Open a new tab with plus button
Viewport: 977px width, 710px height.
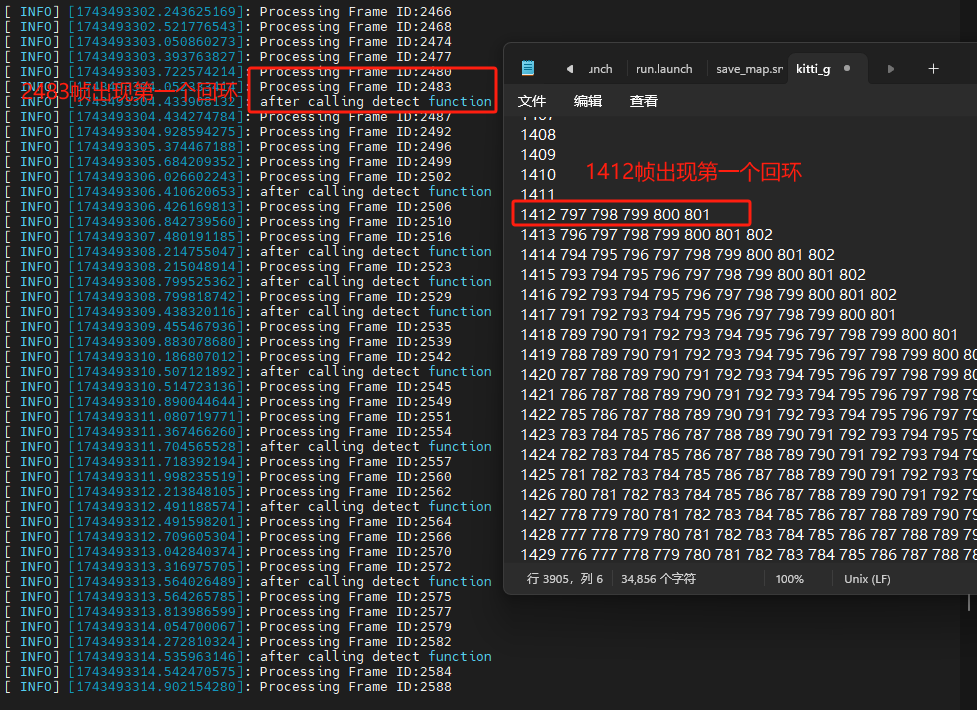point(933,68)
